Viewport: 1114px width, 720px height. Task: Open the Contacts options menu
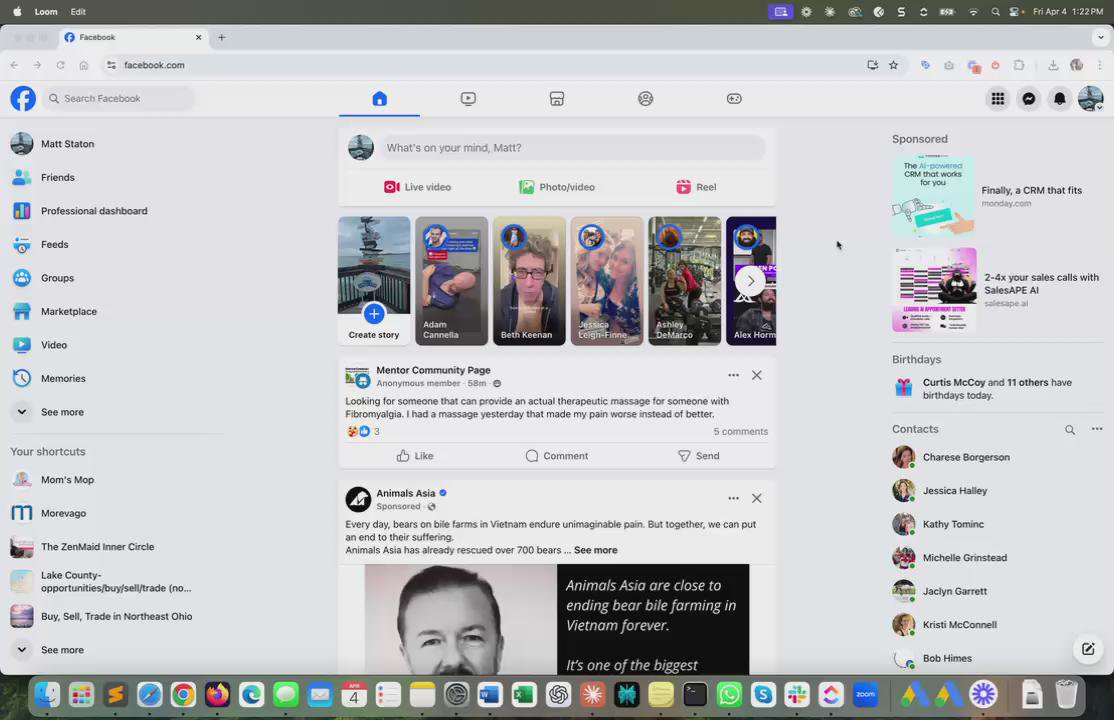click(x=1097, y=429)
